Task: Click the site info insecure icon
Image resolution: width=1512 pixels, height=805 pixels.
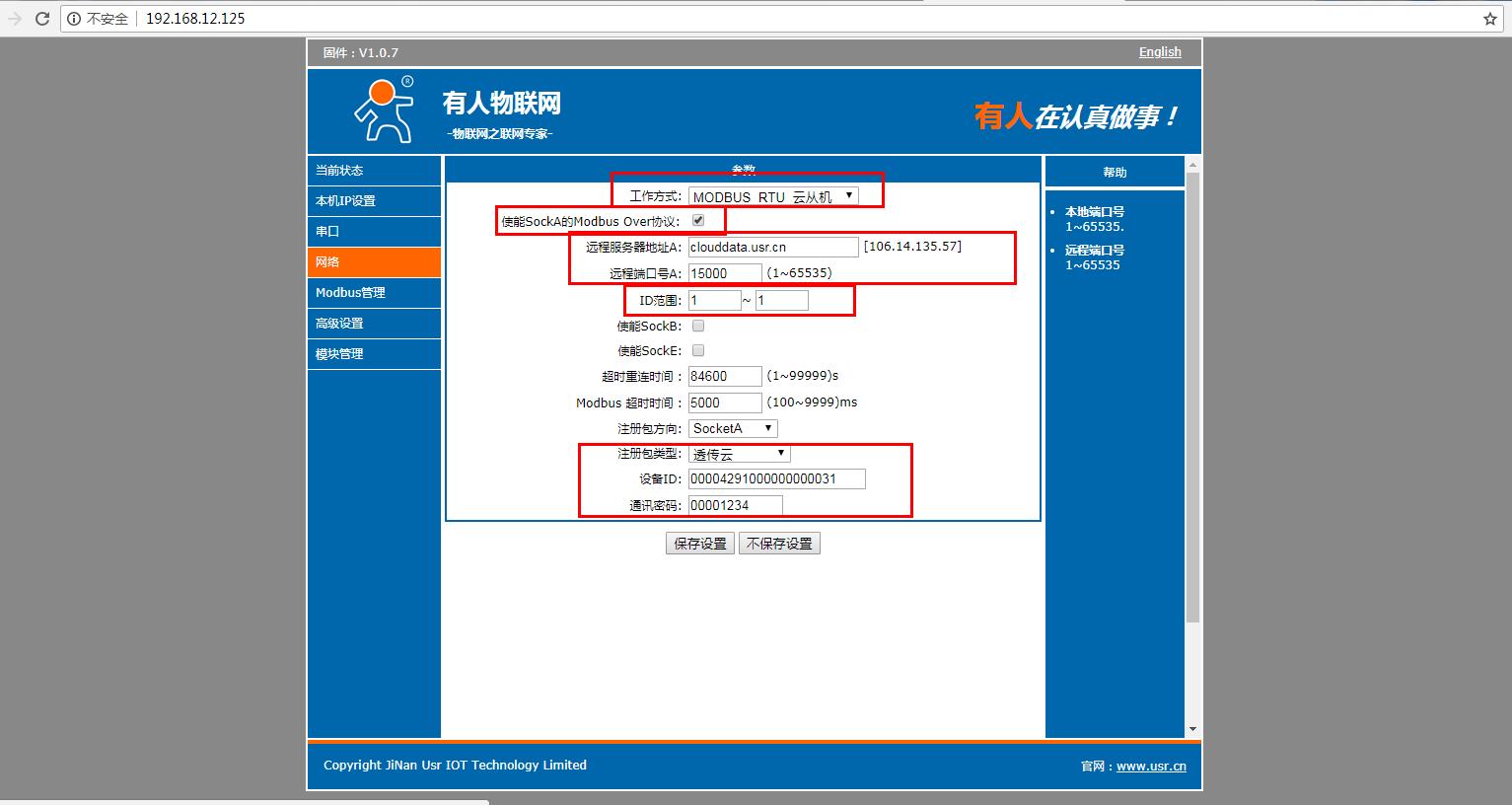Action: (74, 19)
